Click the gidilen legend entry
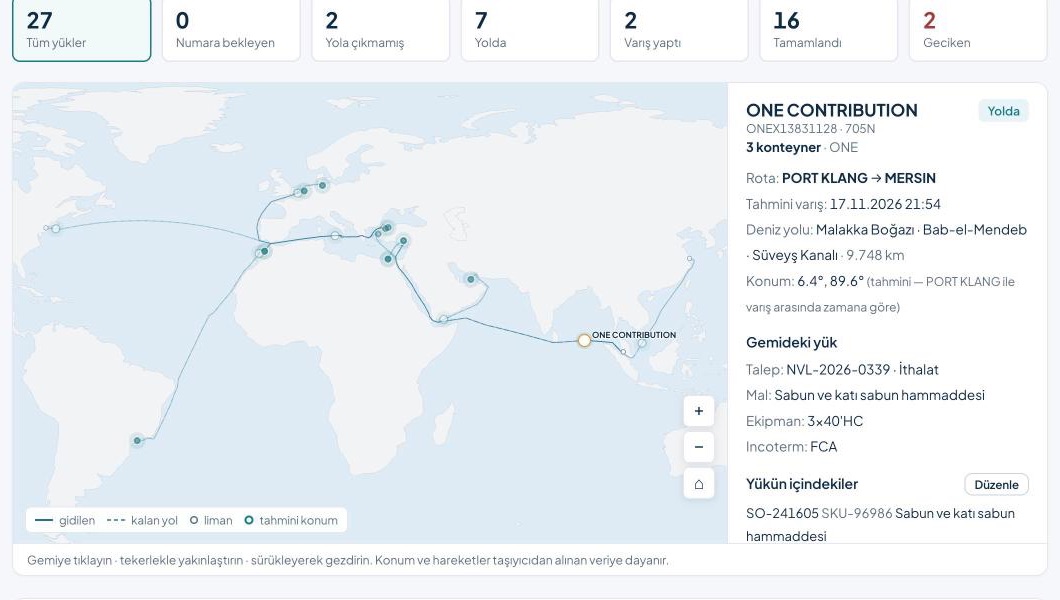This screenshot has height=600, width=1060. coord(65,520)
